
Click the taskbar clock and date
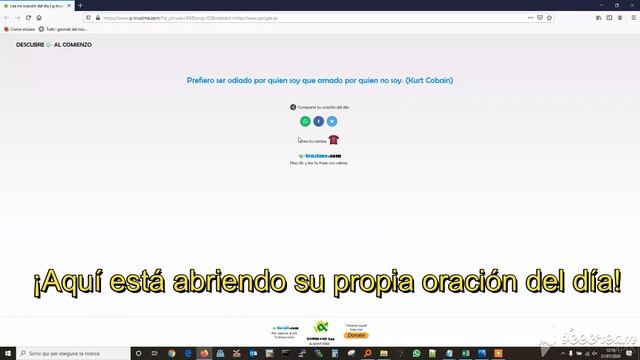611,353
